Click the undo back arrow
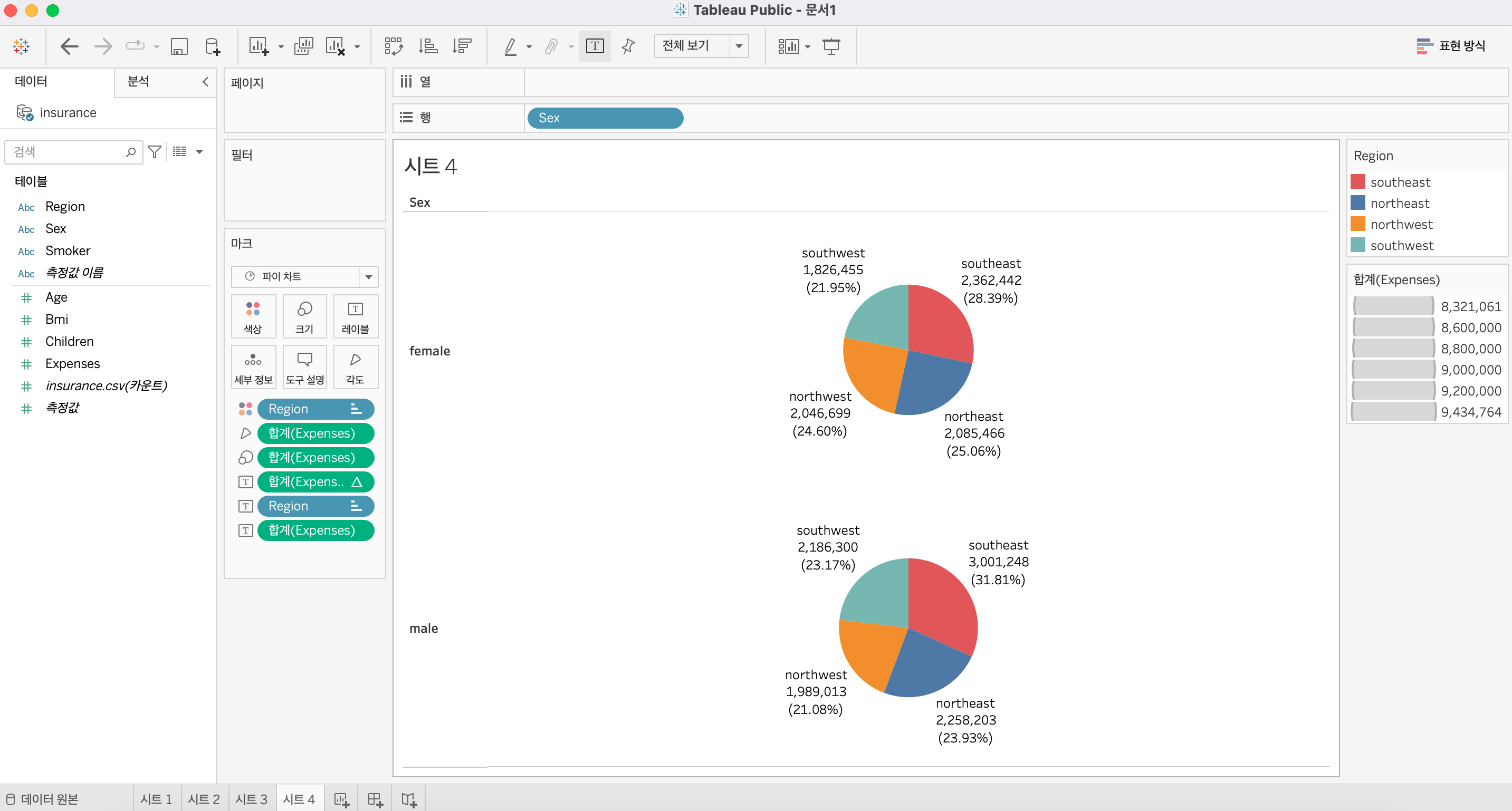 point(69,46)
